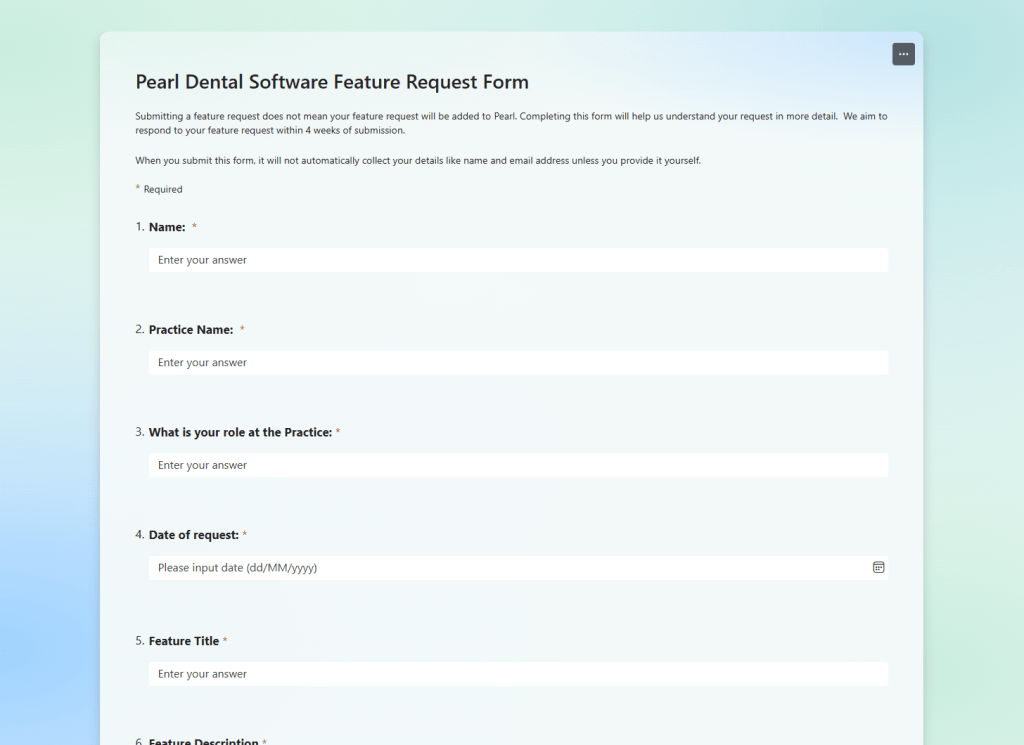Image resolution: width=1024 pixels, height=745 pixels.
Task: Open the more options ellipsis menu
Action: [903, 54]
